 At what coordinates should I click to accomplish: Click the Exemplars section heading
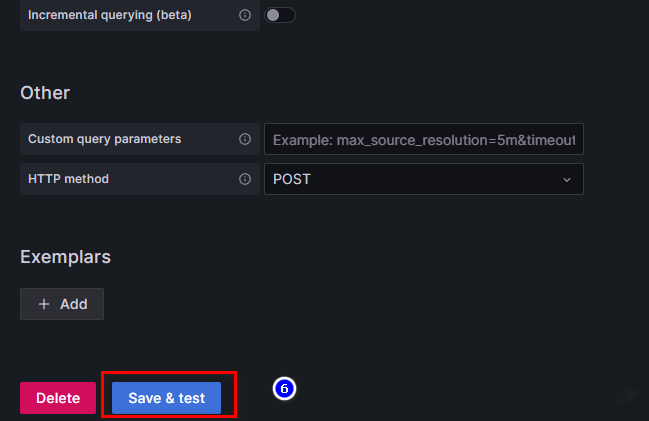[x=65, y=257]
